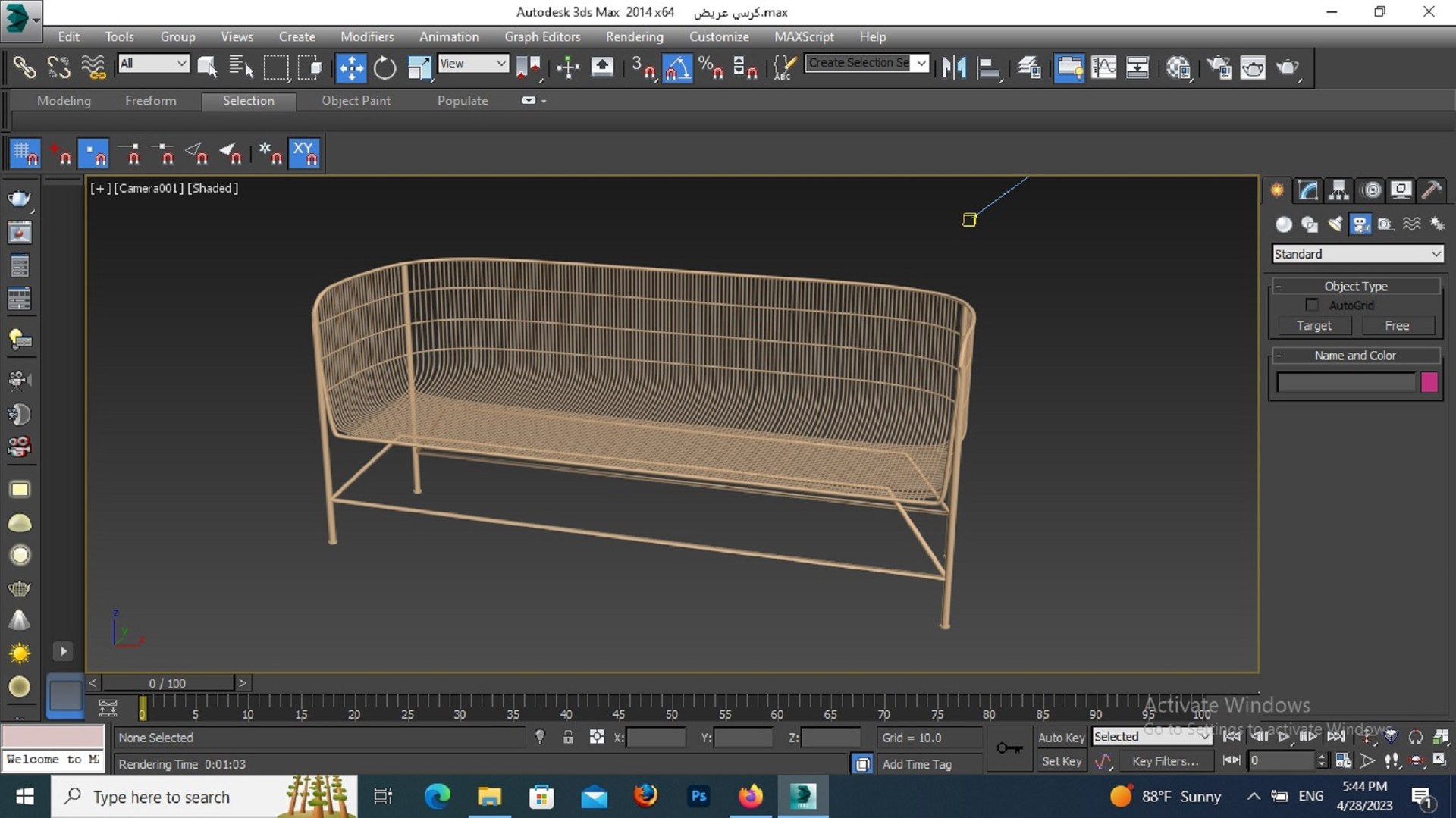Screen dimensions: 1456x818
Task: Click the object name input field
Action: click(1345, 382)
